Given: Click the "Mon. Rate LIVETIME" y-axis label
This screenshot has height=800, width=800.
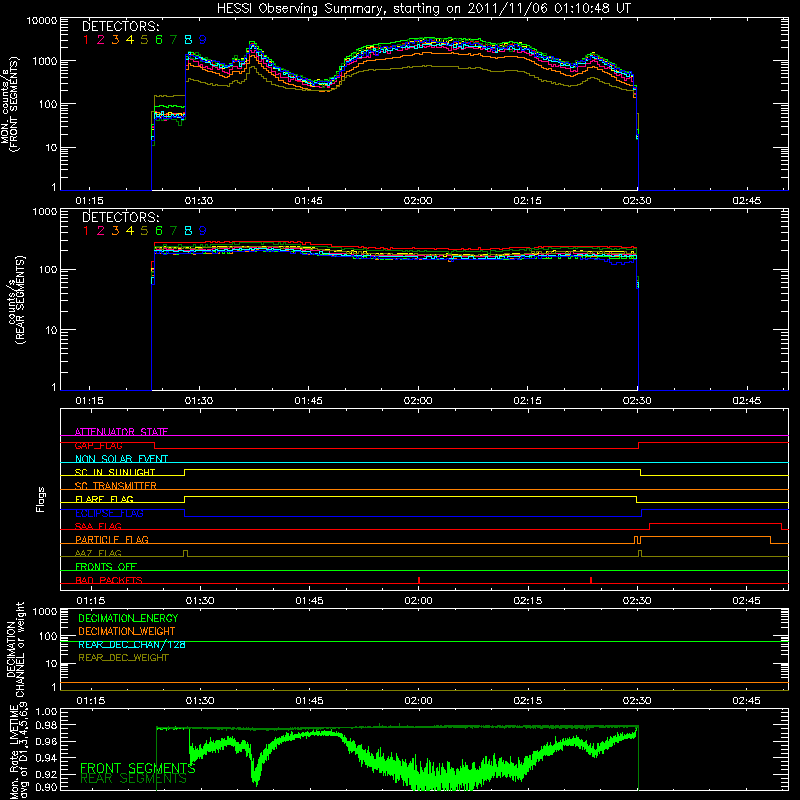Looking at the screenshot, I should click(14, 751).
